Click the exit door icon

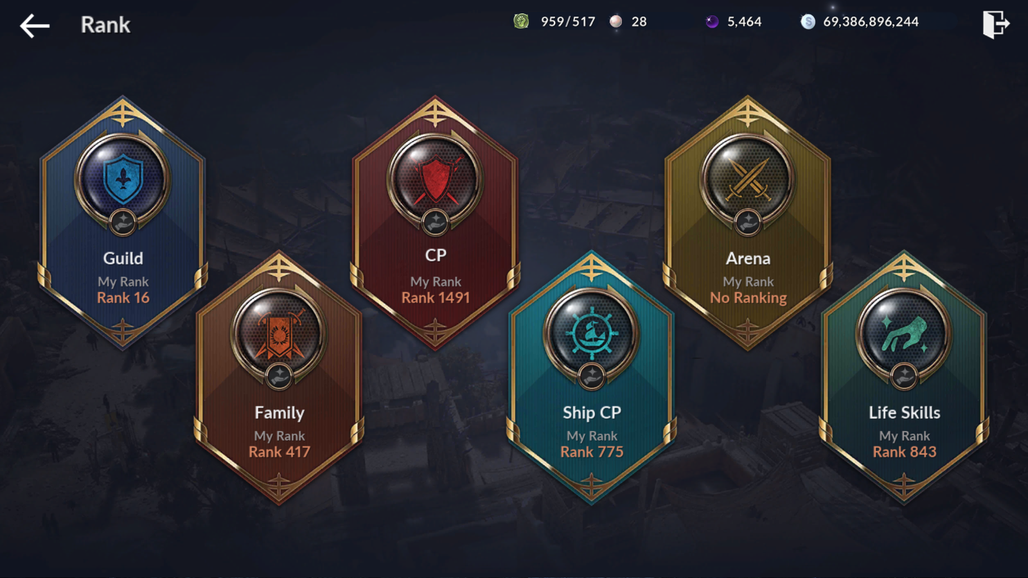click(996, 24)
